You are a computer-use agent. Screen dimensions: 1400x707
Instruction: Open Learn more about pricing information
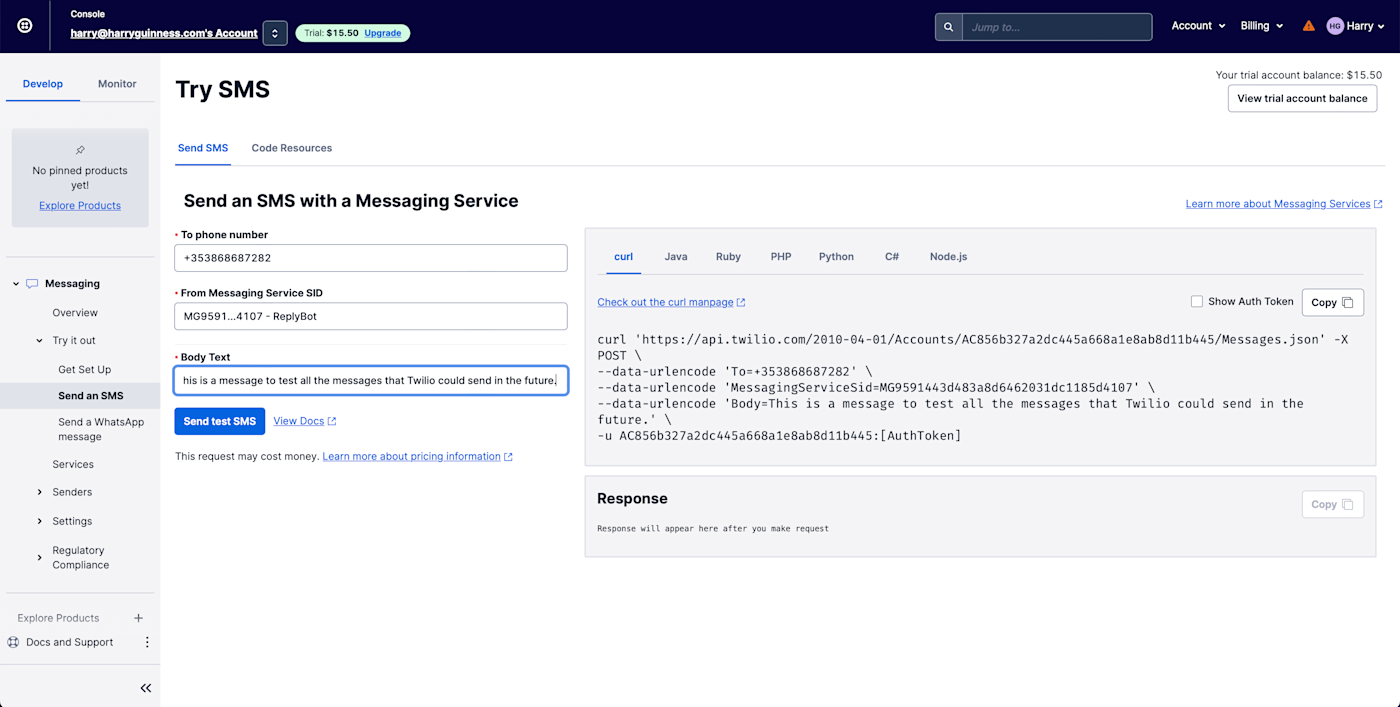click(x=411, y=457)
